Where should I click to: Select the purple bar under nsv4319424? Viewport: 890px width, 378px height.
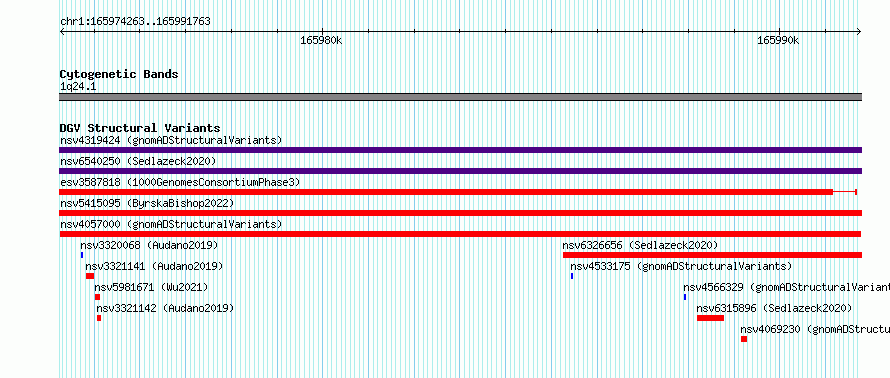click(460, 150)
